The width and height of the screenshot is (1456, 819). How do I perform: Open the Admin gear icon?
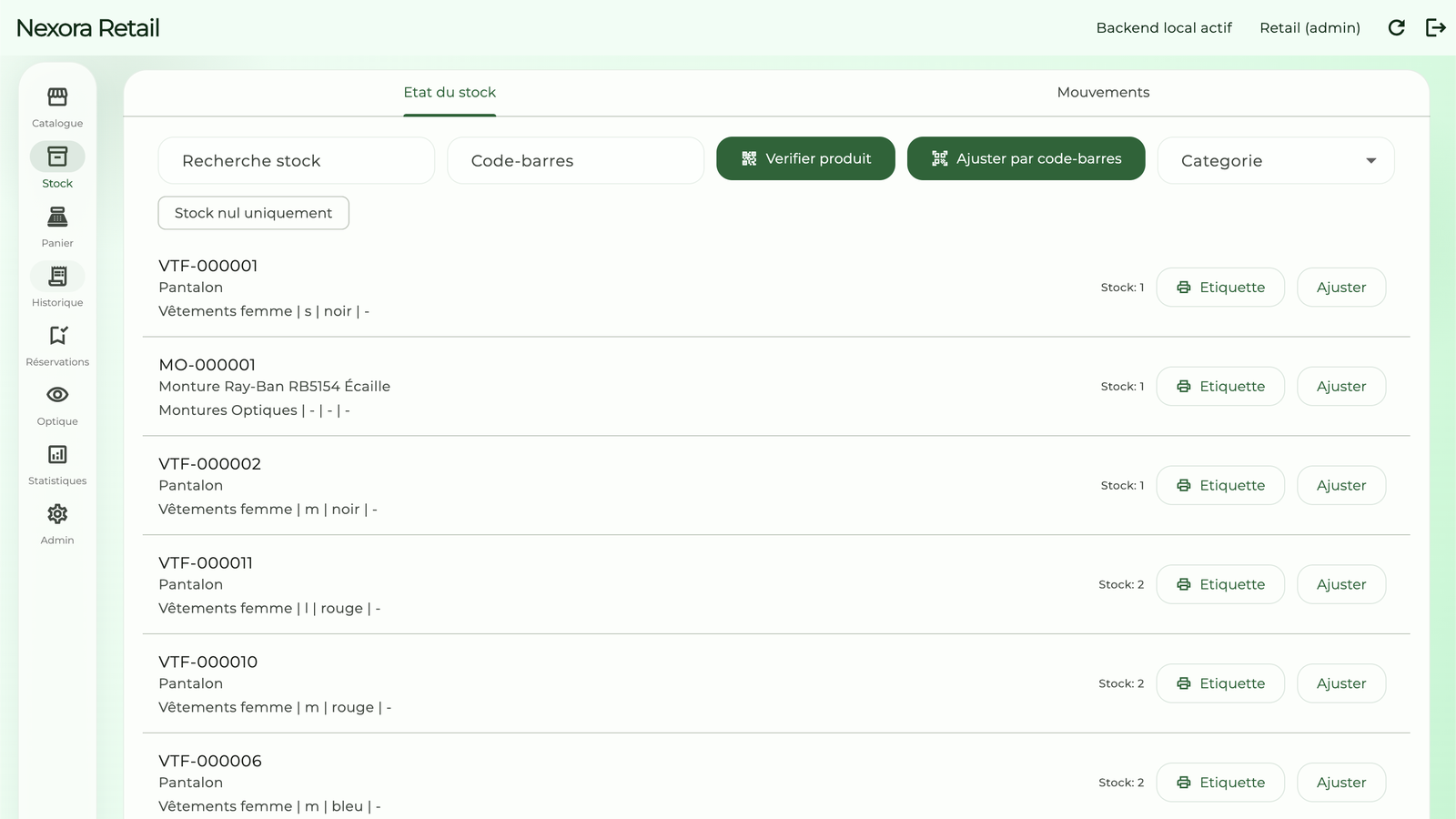[57, 513]
